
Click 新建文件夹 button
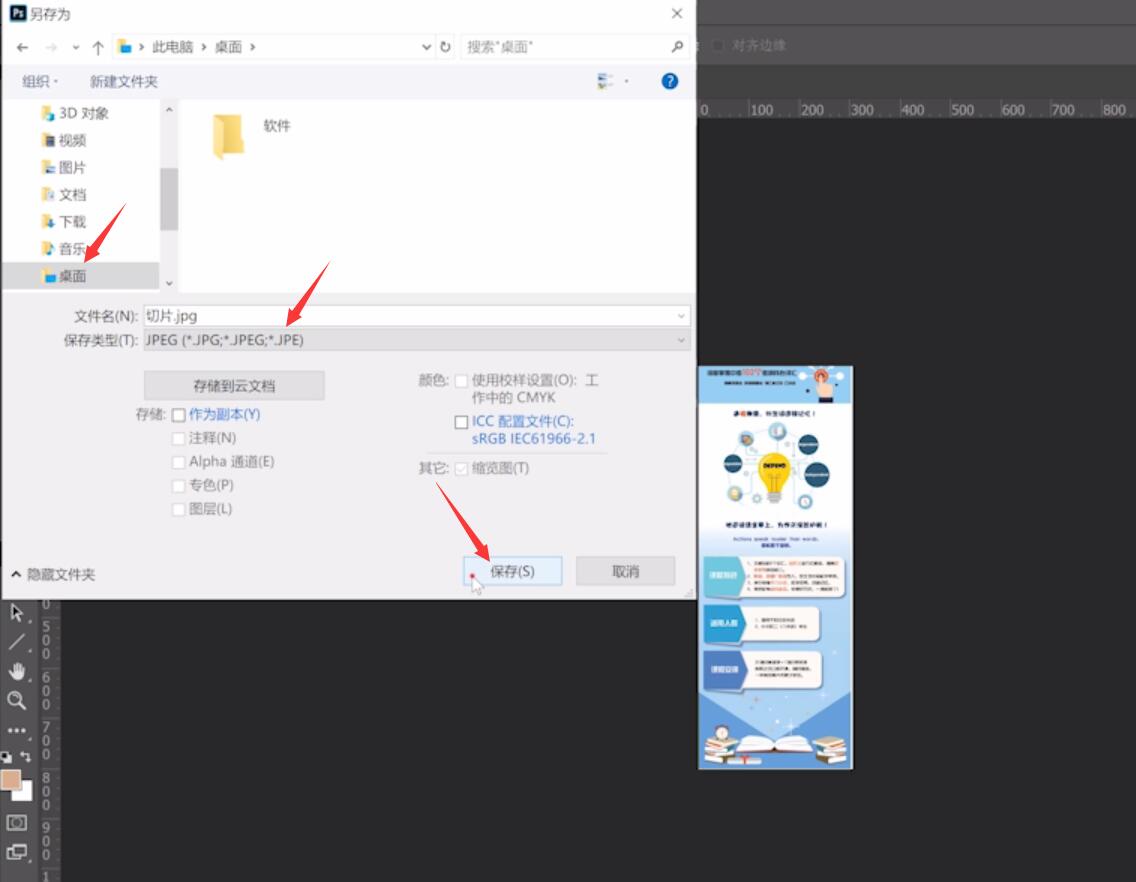pos(123,81)
